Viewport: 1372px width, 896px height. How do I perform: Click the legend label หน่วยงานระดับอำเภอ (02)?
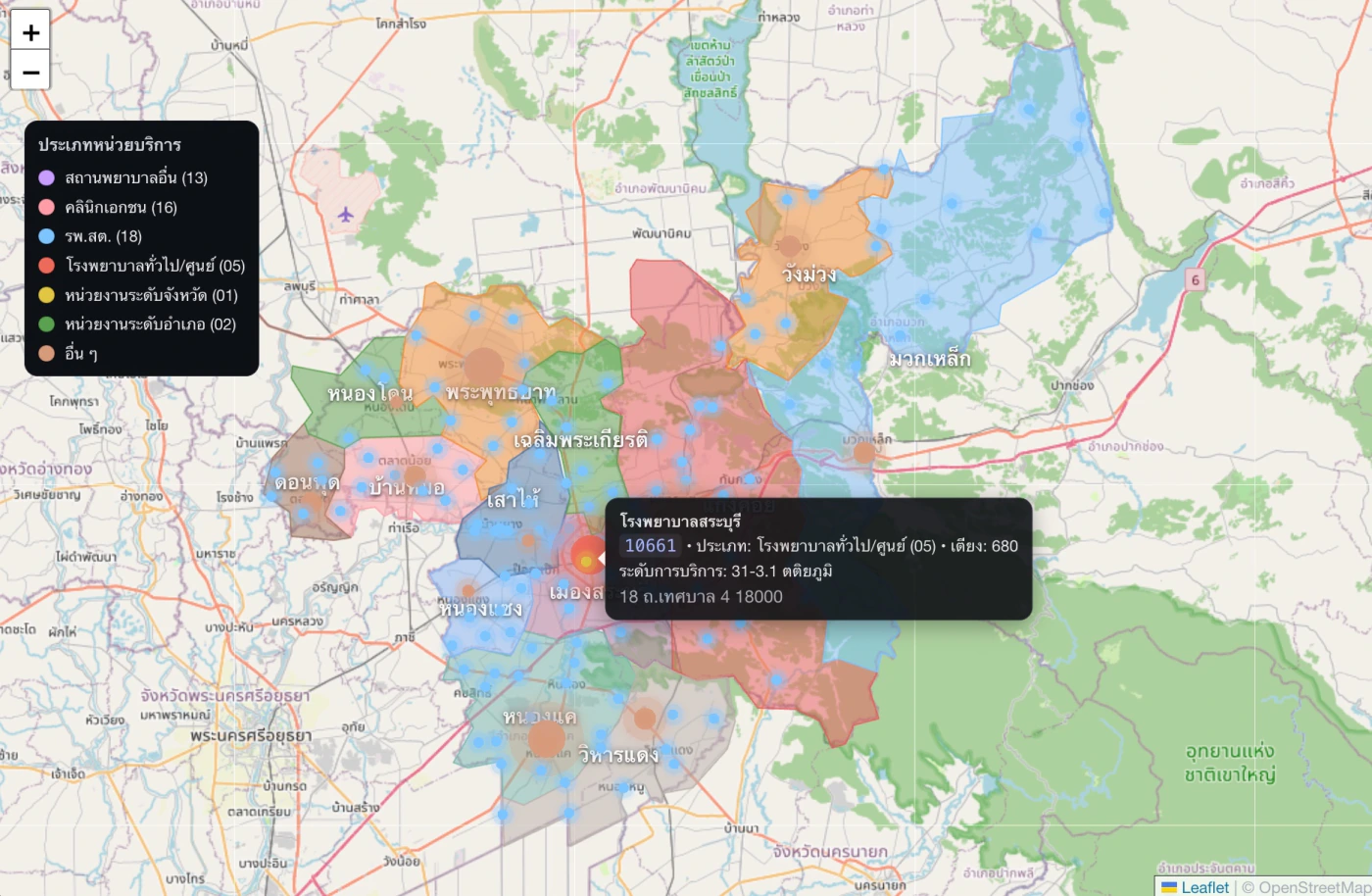click(150, 324)
